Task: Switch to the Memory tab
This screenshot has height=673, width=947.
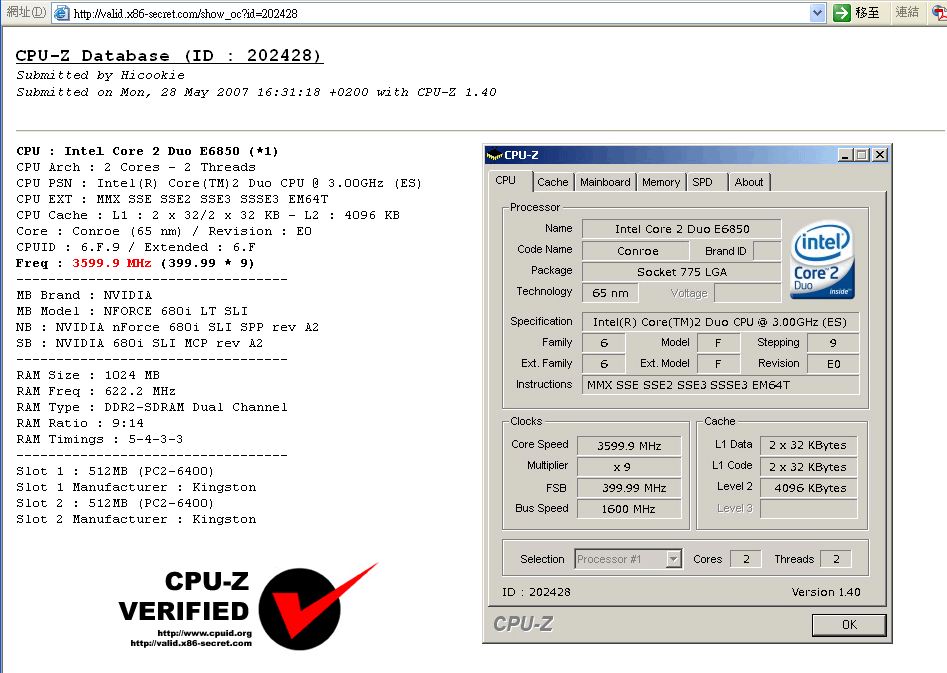Action: pyautogui.click(x=661, y=182)
